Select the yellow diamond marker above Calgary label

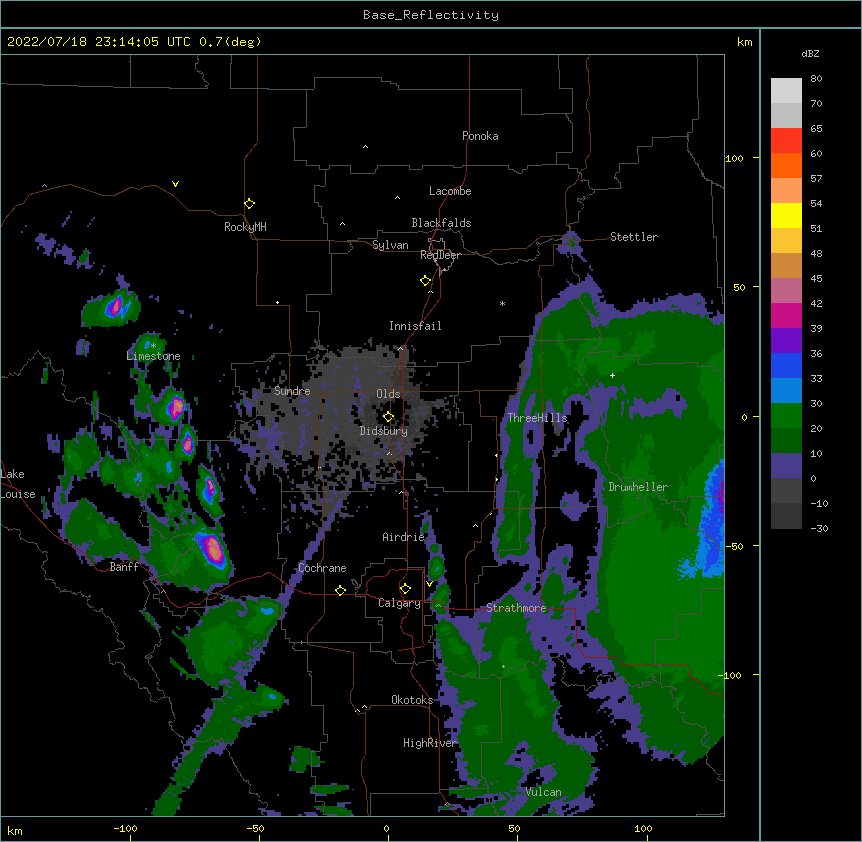click(x=405, y=589)
